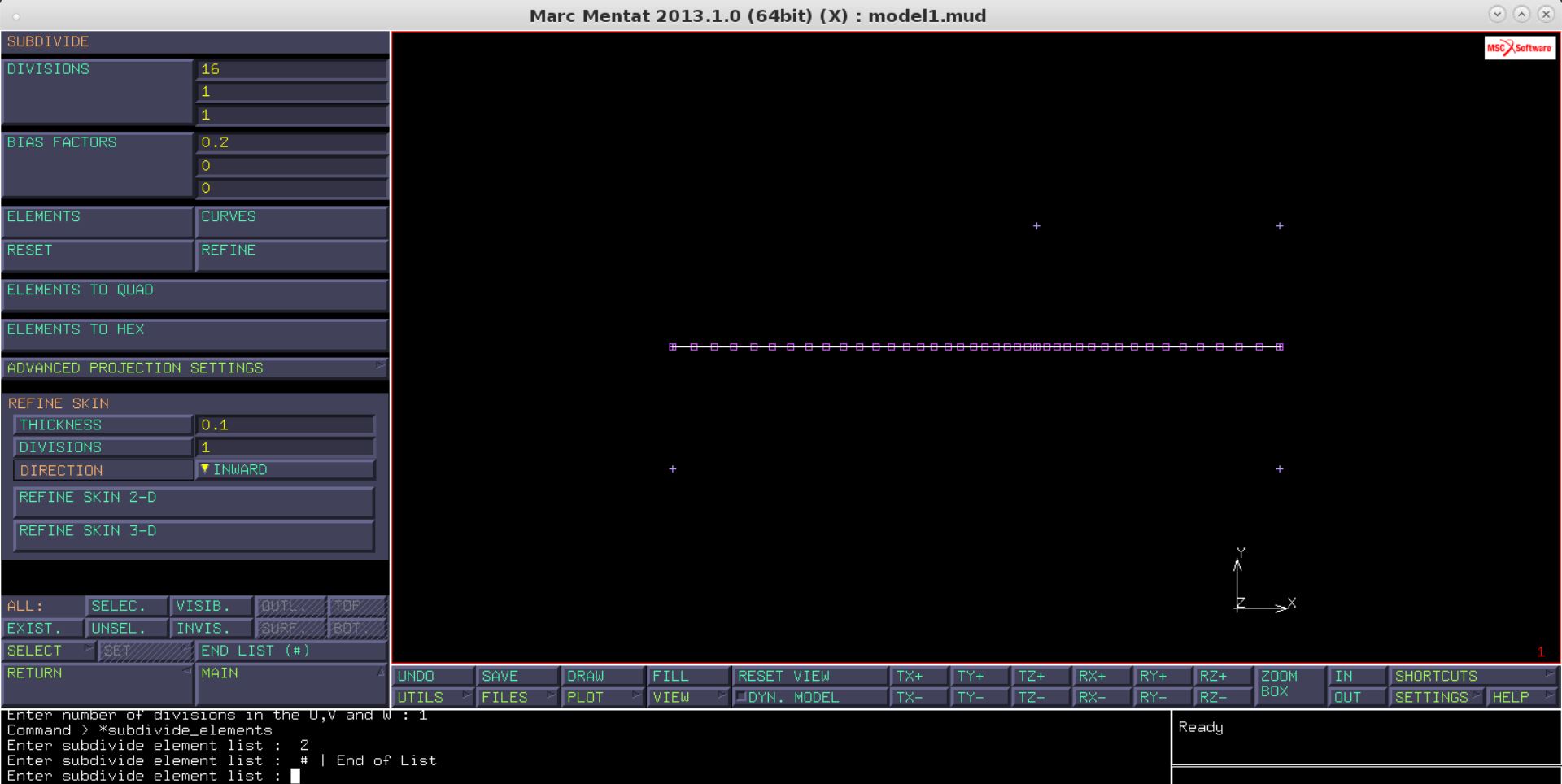Open the VIEW menu
Image resolution: width=1562 pixels, height=784 pixels.
click(688, 697)
